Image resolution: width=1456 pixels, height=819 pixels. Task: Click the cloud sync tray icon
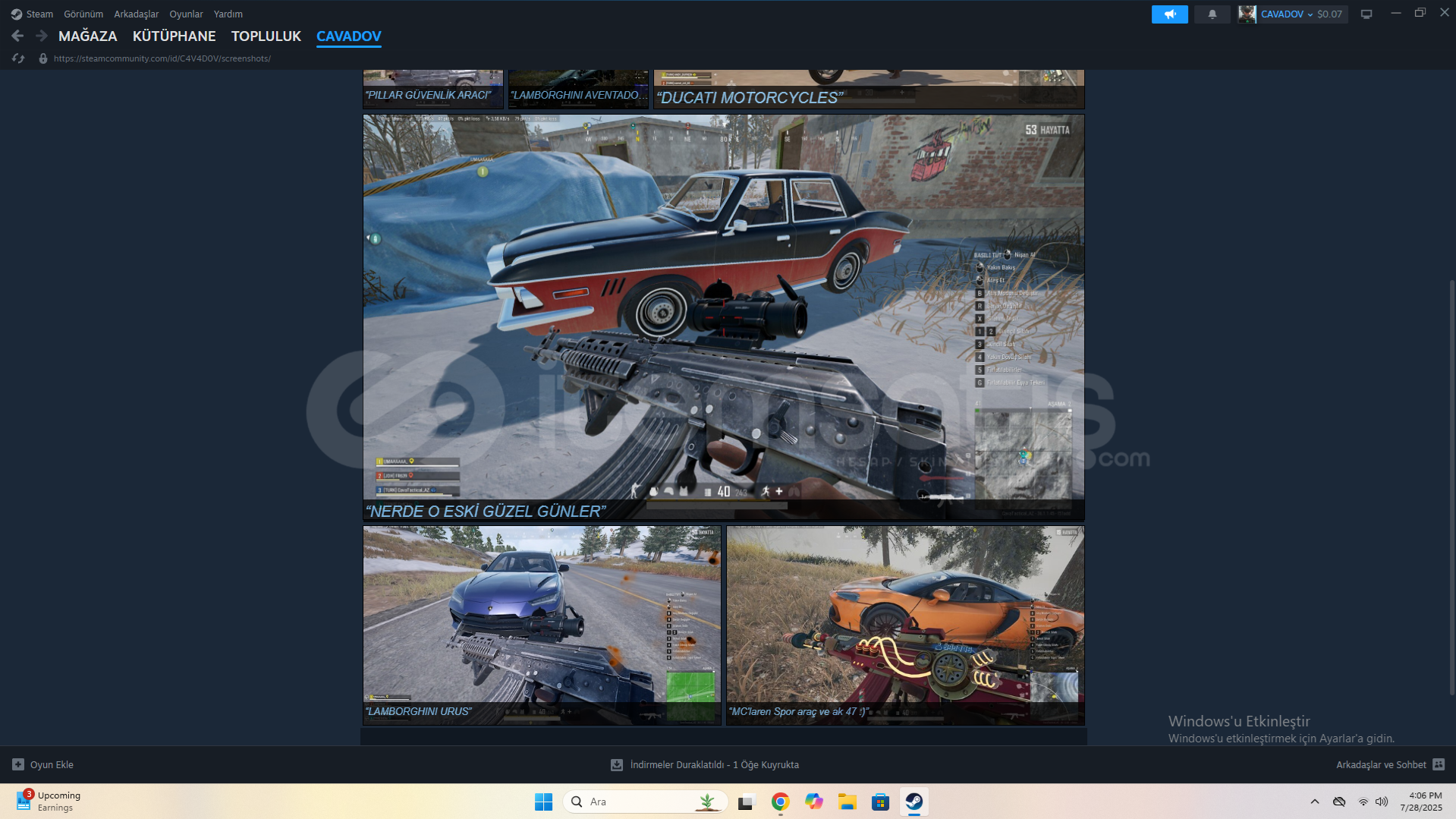tap(1339, 802)
